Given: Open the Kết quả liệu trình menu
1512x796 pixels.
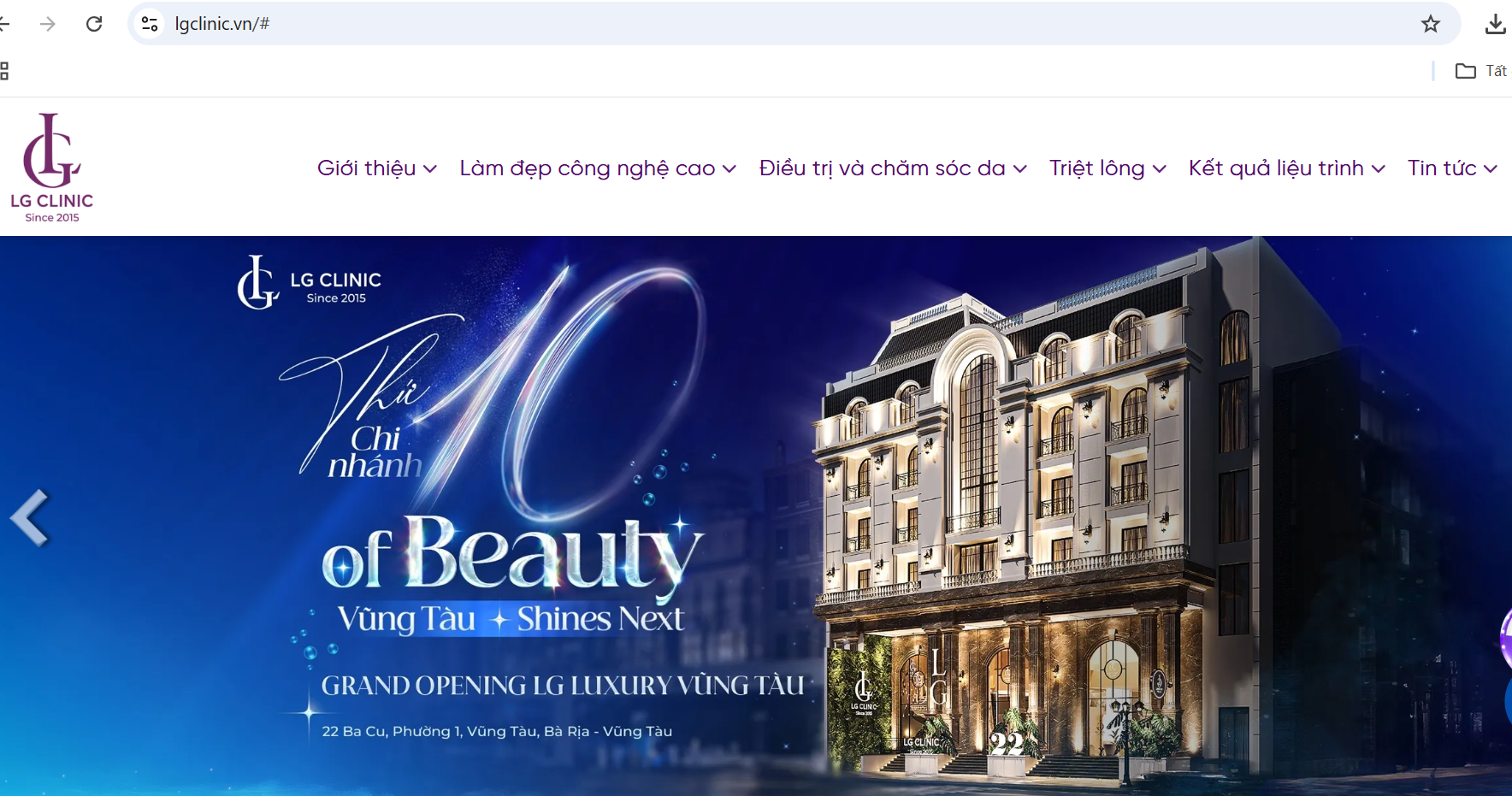Looking at the screenshot, I should [1275, 168].
